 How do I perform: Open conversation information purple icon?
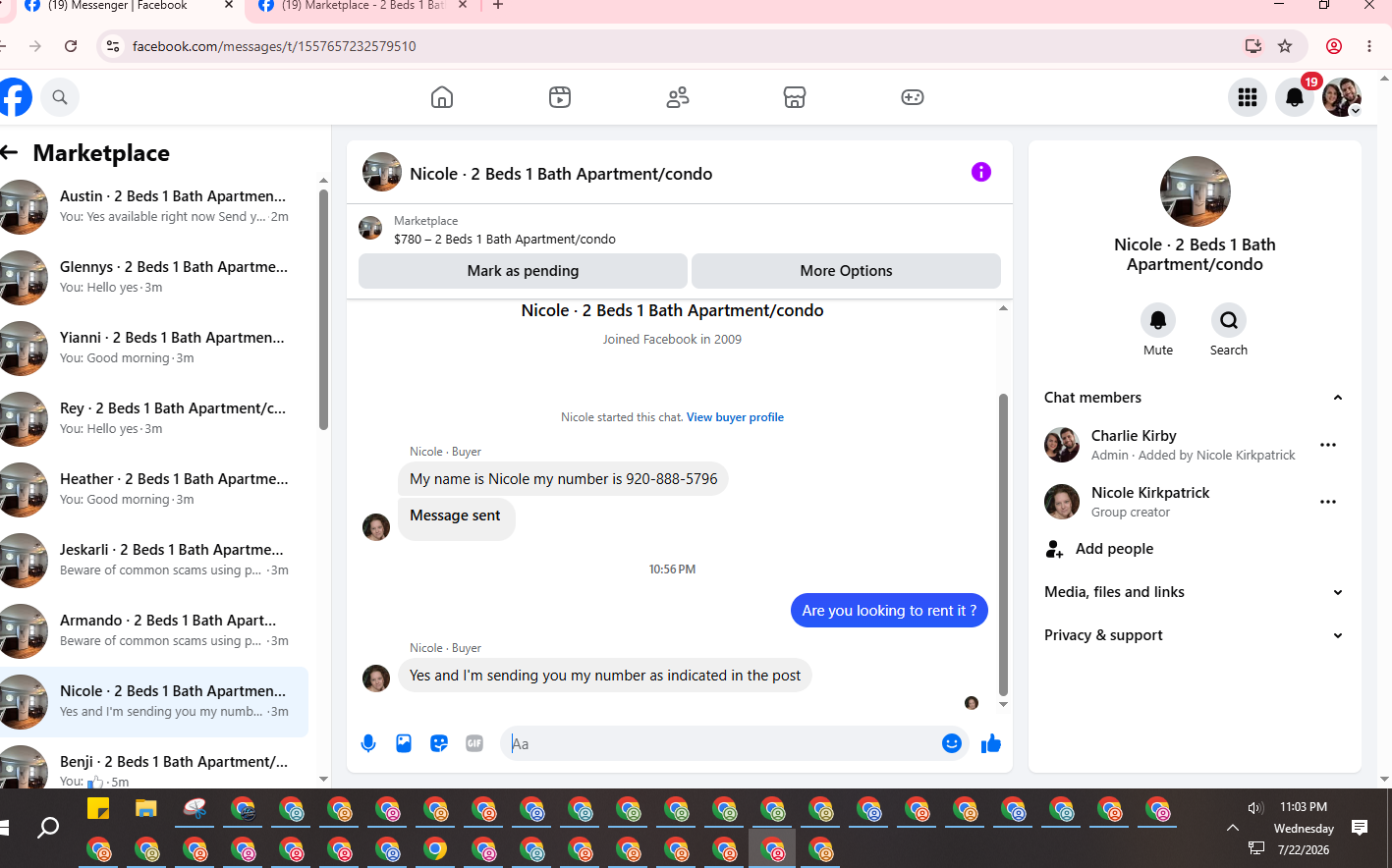coord(981,172)
